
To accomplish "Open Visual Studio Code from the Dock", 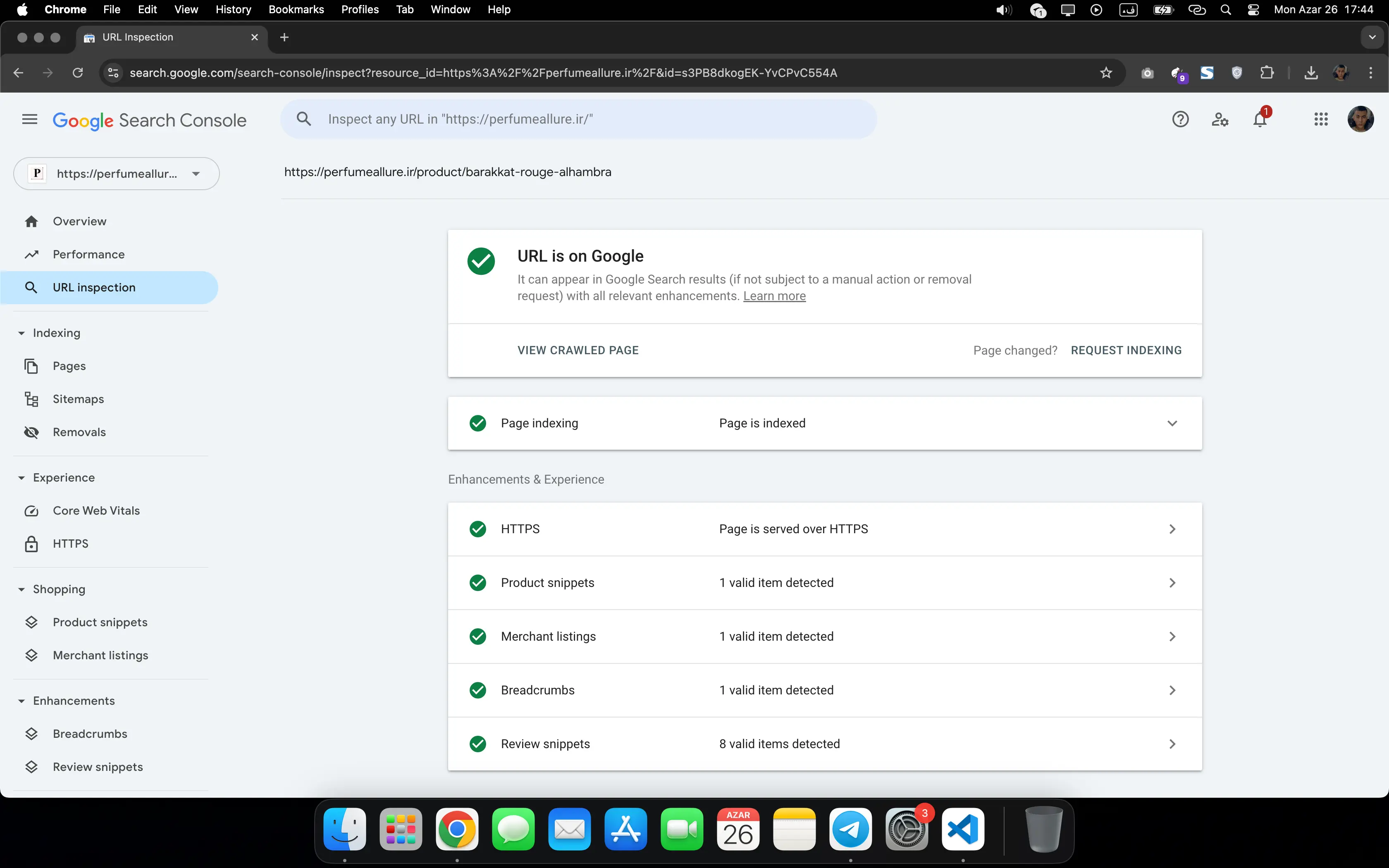I will click(962, 830).
